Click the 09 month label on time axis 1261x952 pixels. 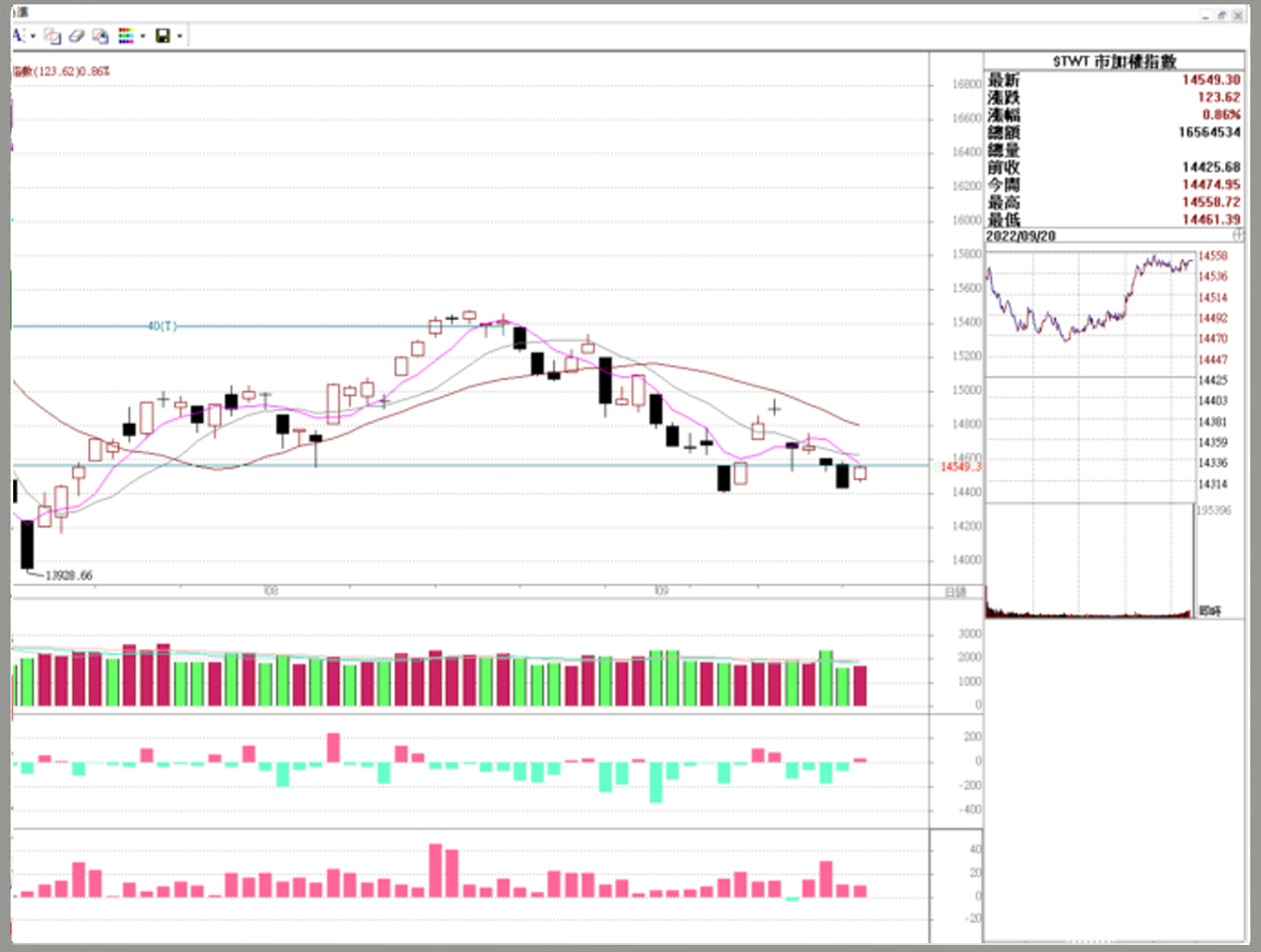660,591
